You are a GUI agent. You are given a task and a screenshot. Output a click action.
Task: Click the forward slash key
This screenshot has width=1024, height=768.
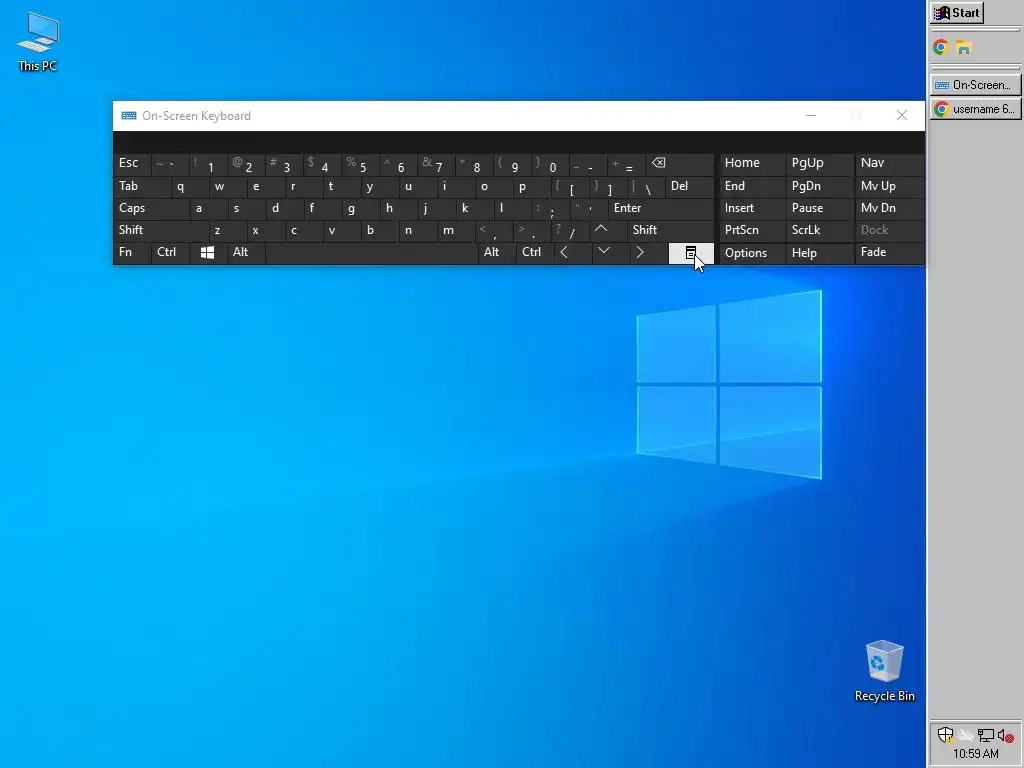pos(569,230)
